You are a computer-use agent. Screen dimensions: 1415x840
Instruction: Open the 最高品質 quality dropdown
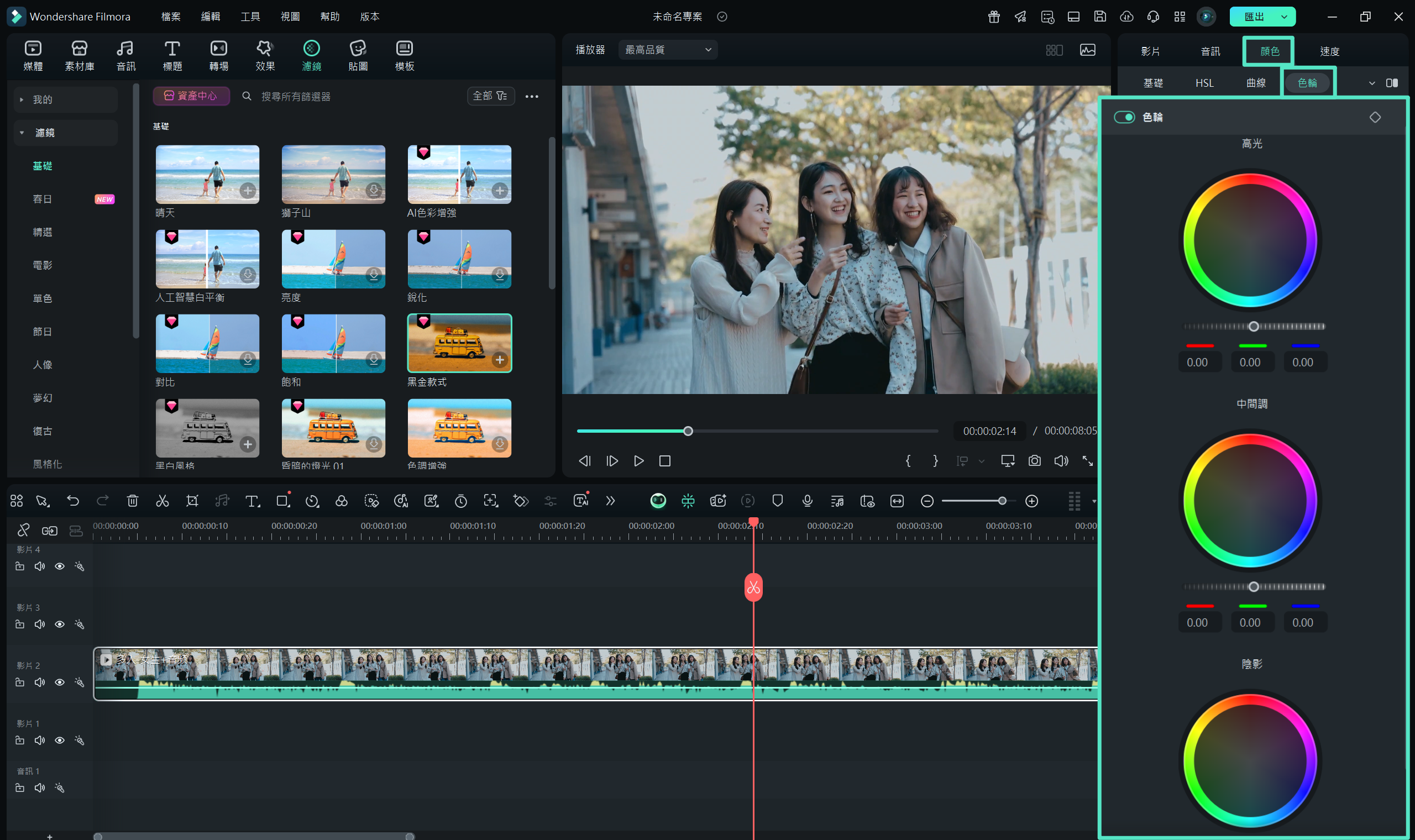668,50
